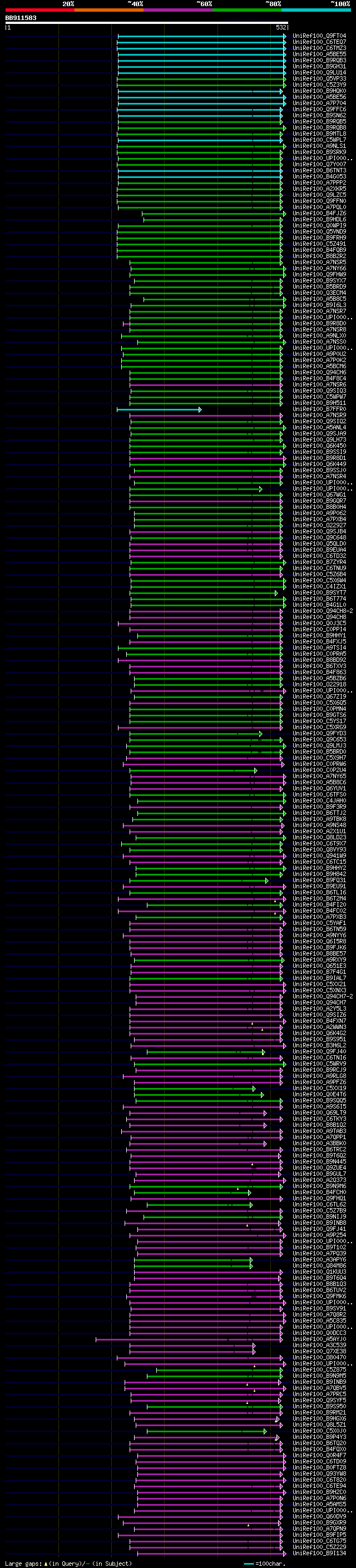The width and height of the screenshot is (356, 1568).
Task: Select the UniRef100_Q67WG1 label
Action: pyautogui.click(x=319, y=495)
